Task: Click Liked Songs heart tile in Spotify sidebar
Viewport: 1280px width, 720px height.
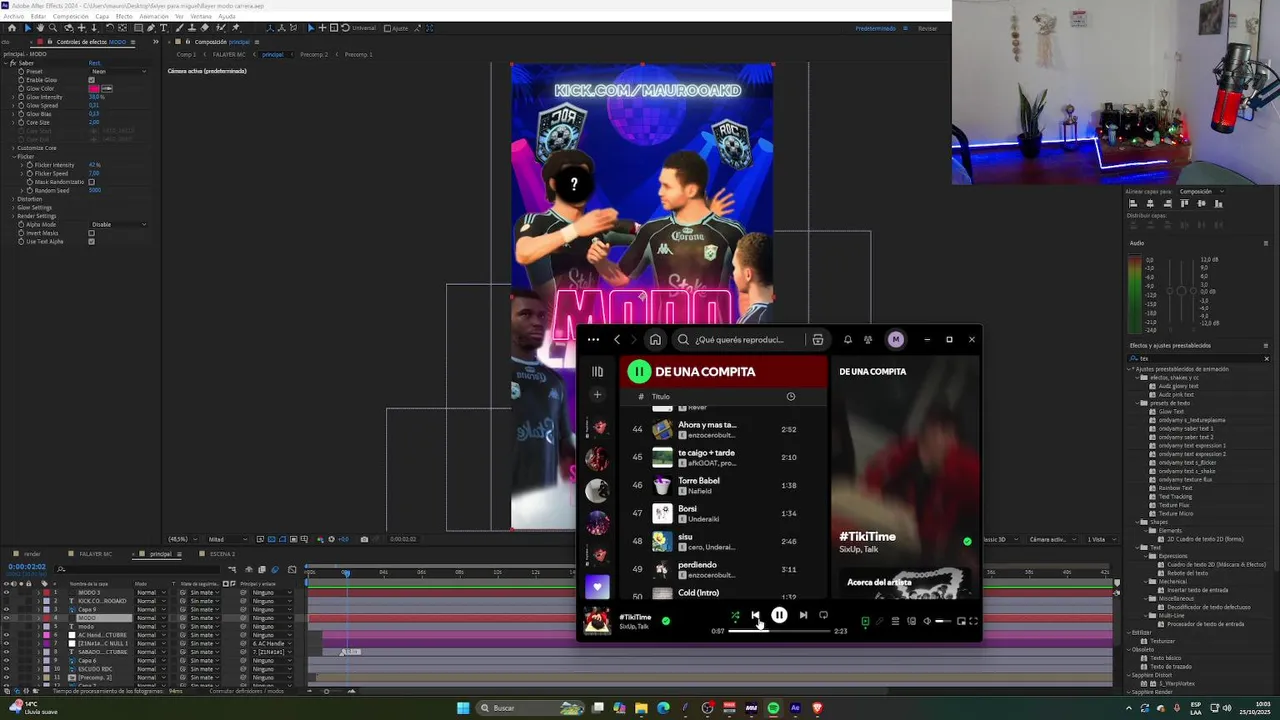Action: (597, 587)
